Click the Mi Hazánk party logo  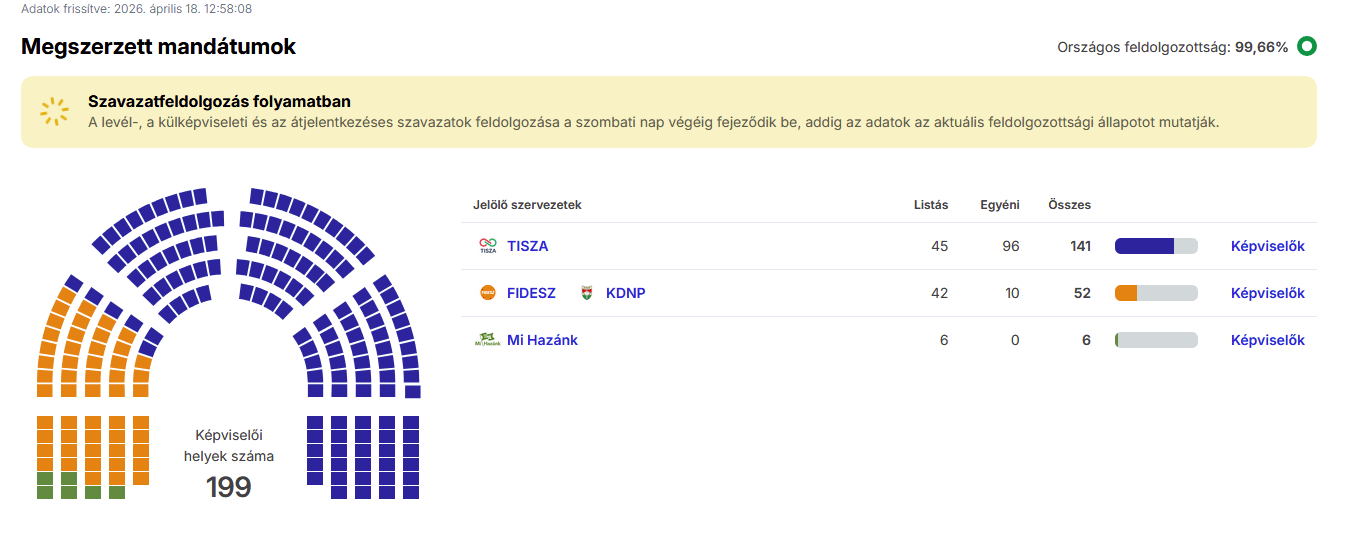coord(487,340)
